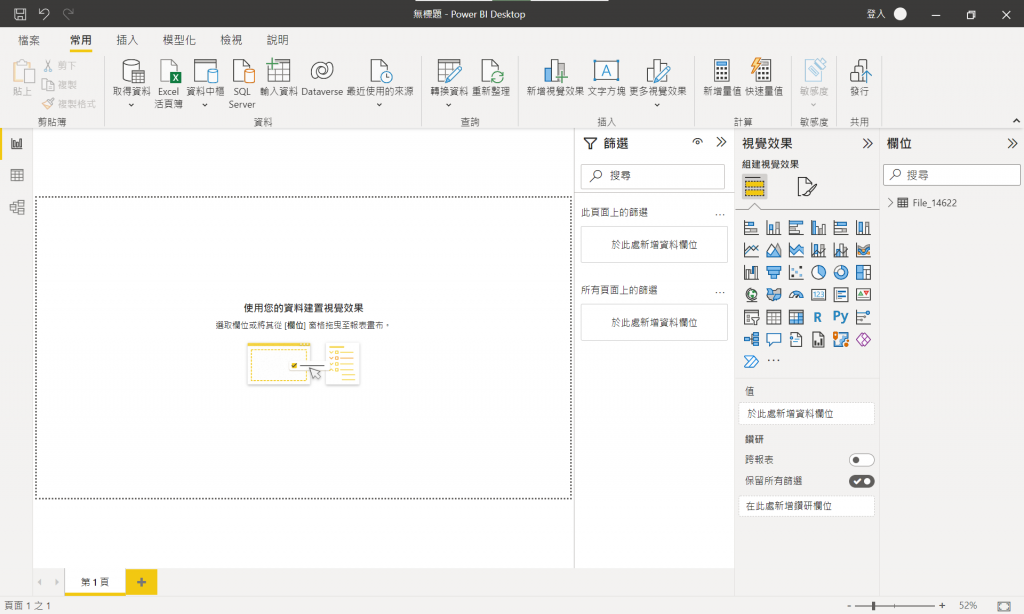Image resolution: width=1024 pixels, height=614 pixels.
Task: Toggle the 跨報表 switch
Action: point(861,460)
